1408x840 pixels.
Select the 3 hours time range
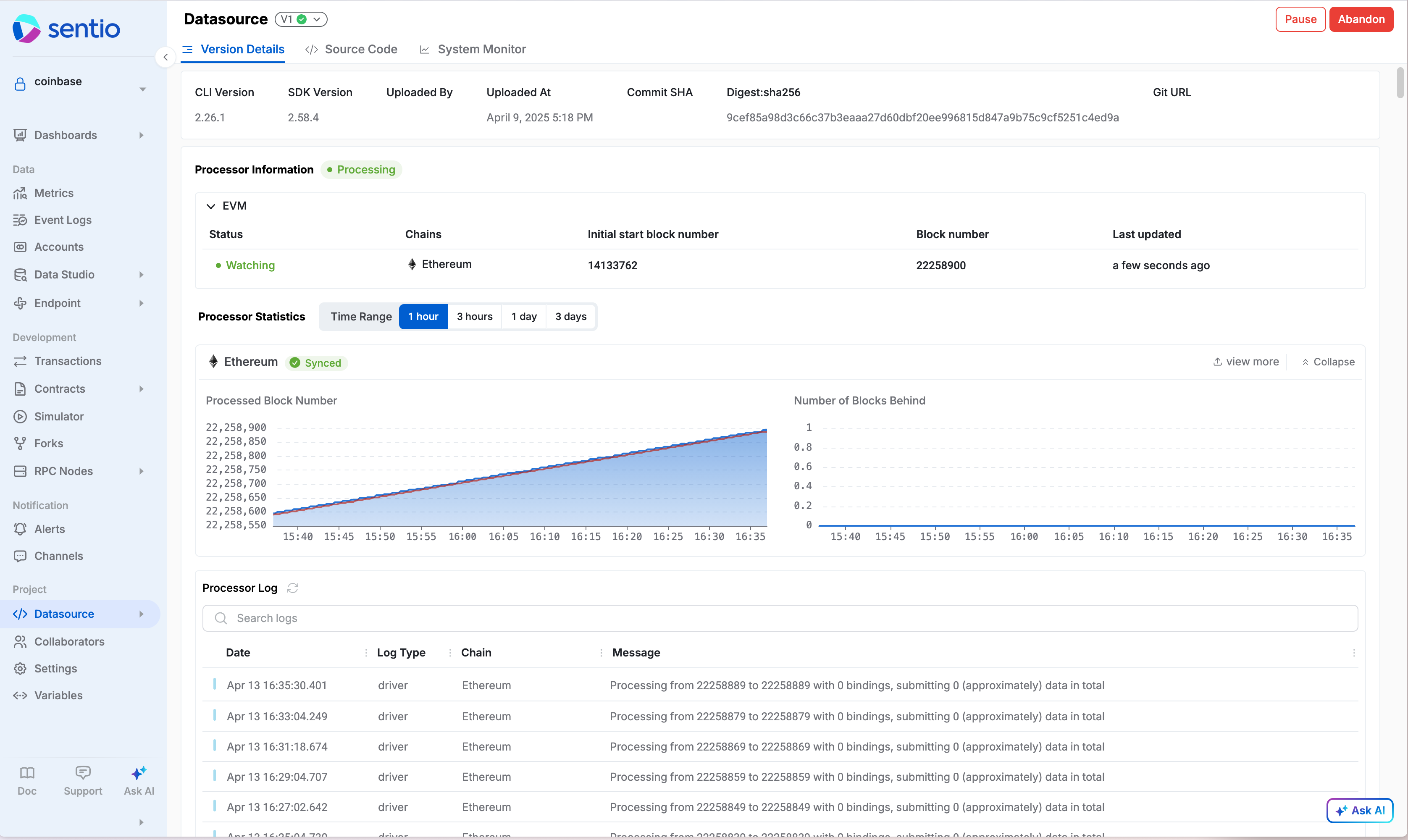click(x=474, y=316)
